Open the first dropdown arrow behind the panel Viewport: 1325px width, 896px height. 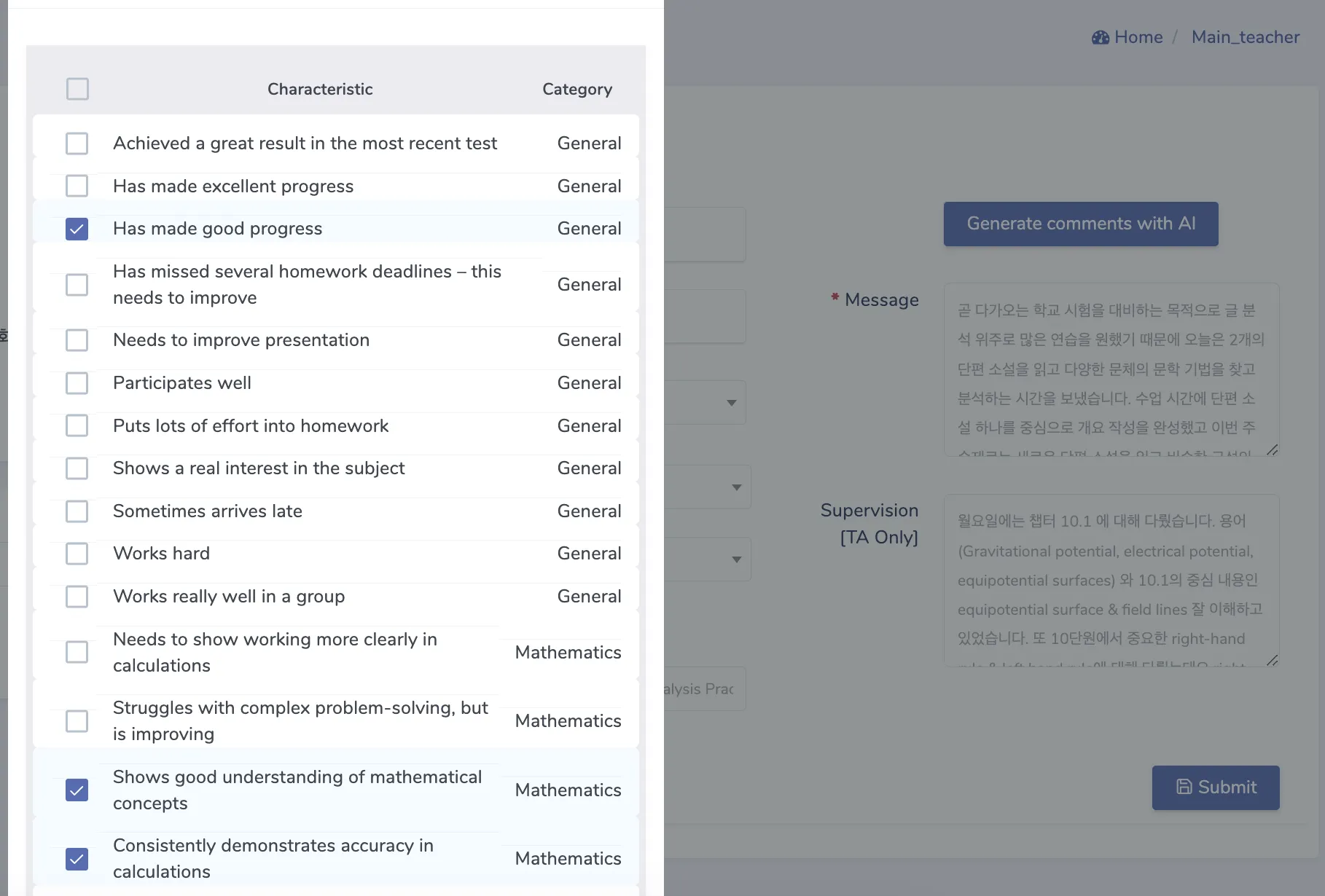[731, 403]
